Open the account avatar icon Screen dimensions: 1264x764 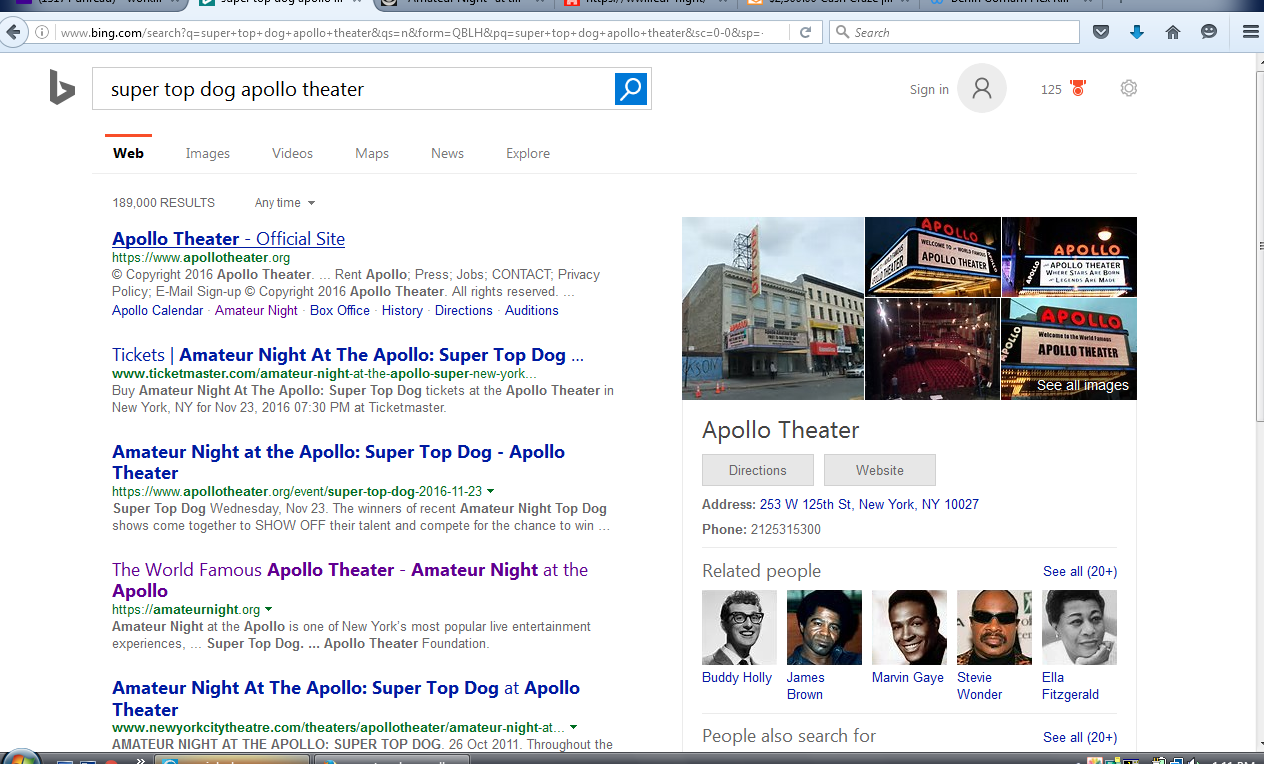[x=981, y=89]
